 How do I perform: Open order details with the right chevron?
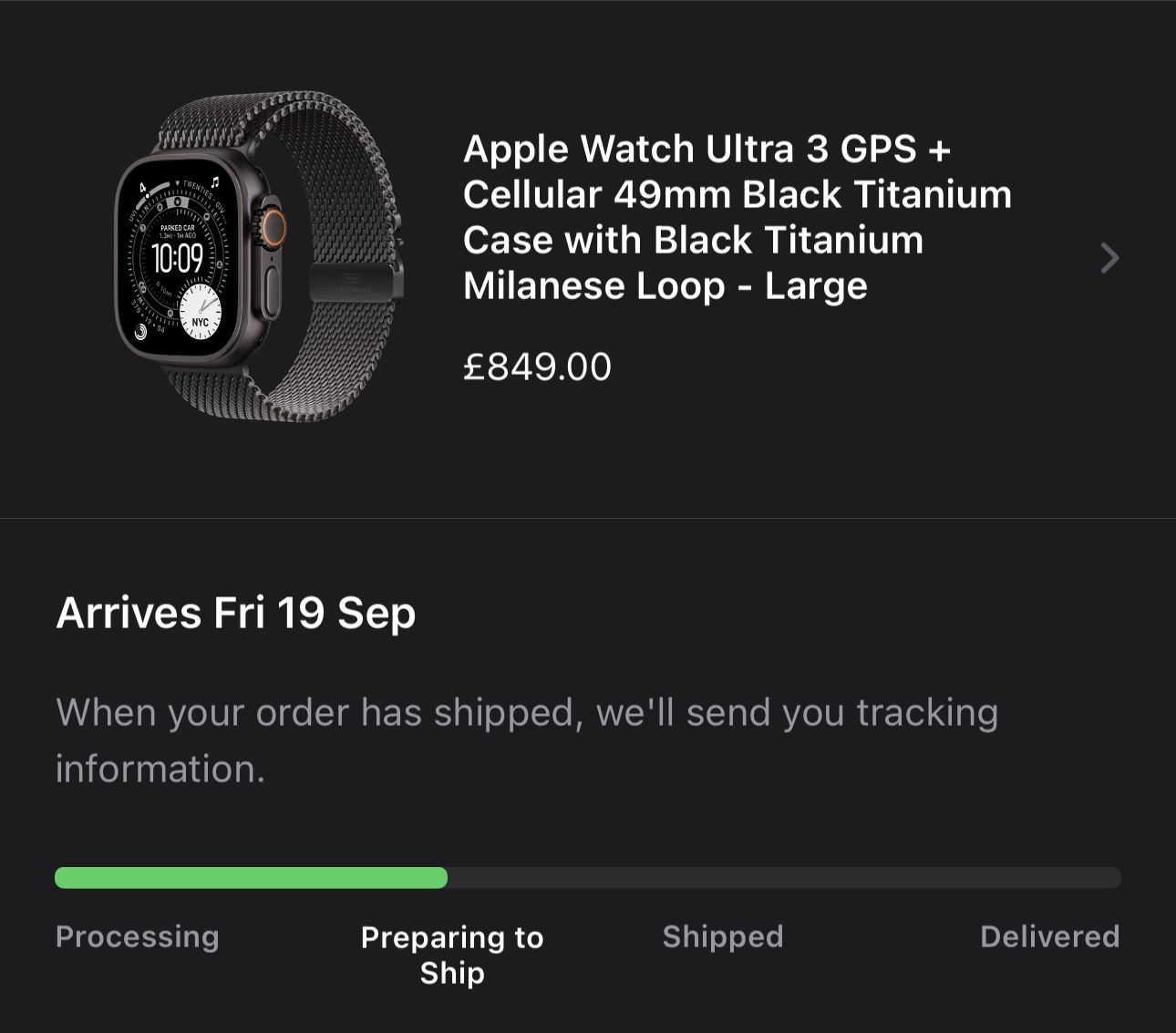click(1109, 258)
